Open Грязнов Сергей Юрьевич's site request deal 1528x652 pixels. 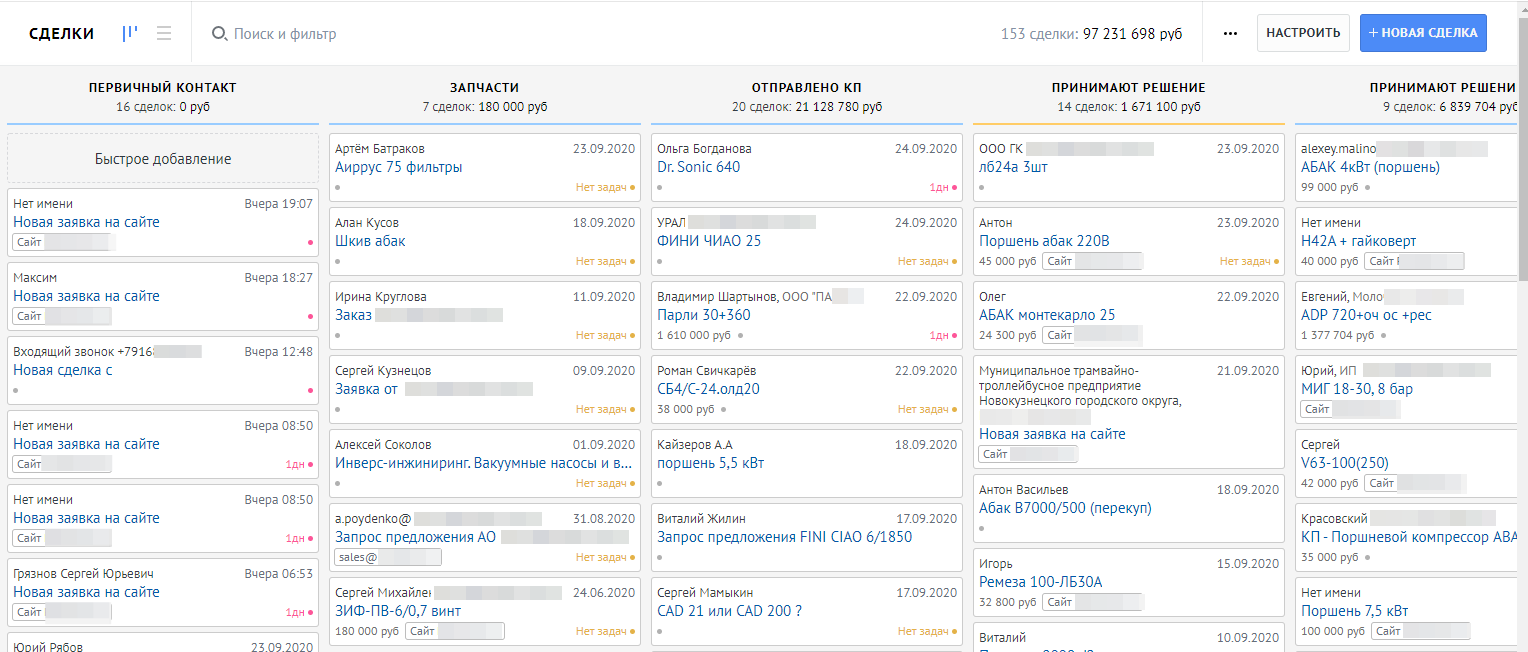pyautogui.click(x=86, y=592)
